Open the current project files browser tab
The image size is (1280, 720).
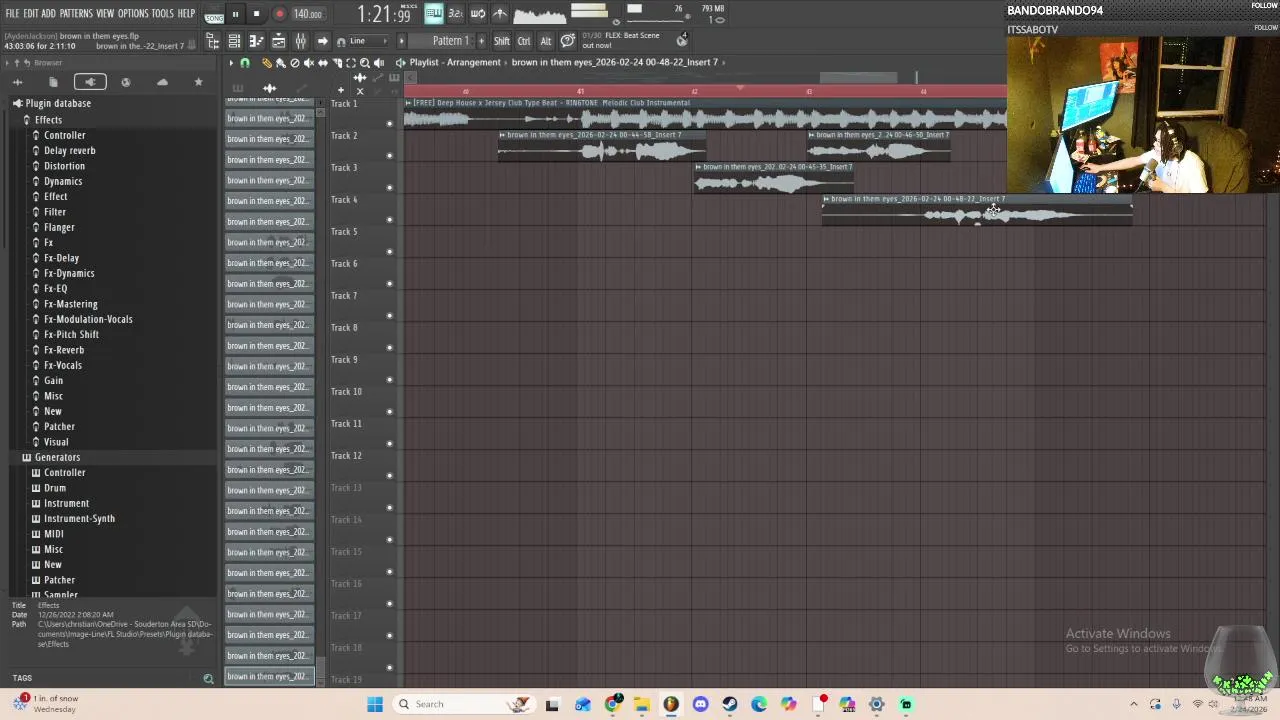53,82
